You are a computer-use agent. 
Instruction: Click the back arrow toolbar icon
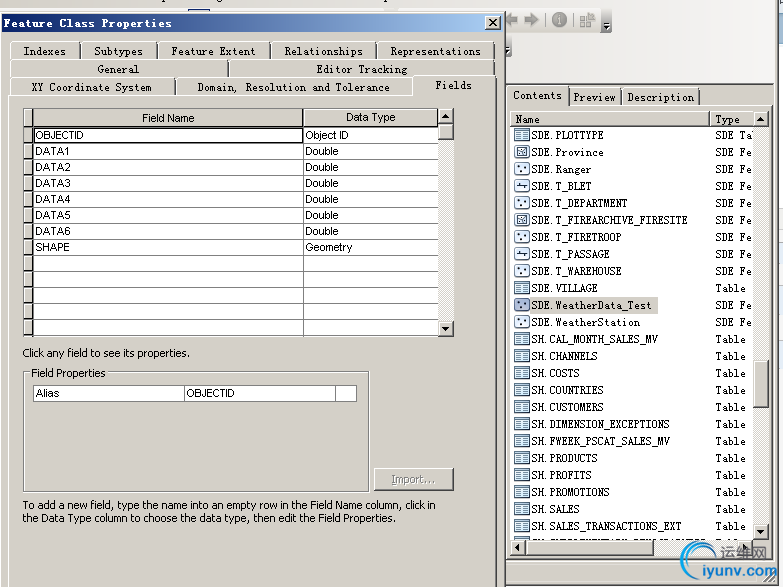tap(512, 20)
